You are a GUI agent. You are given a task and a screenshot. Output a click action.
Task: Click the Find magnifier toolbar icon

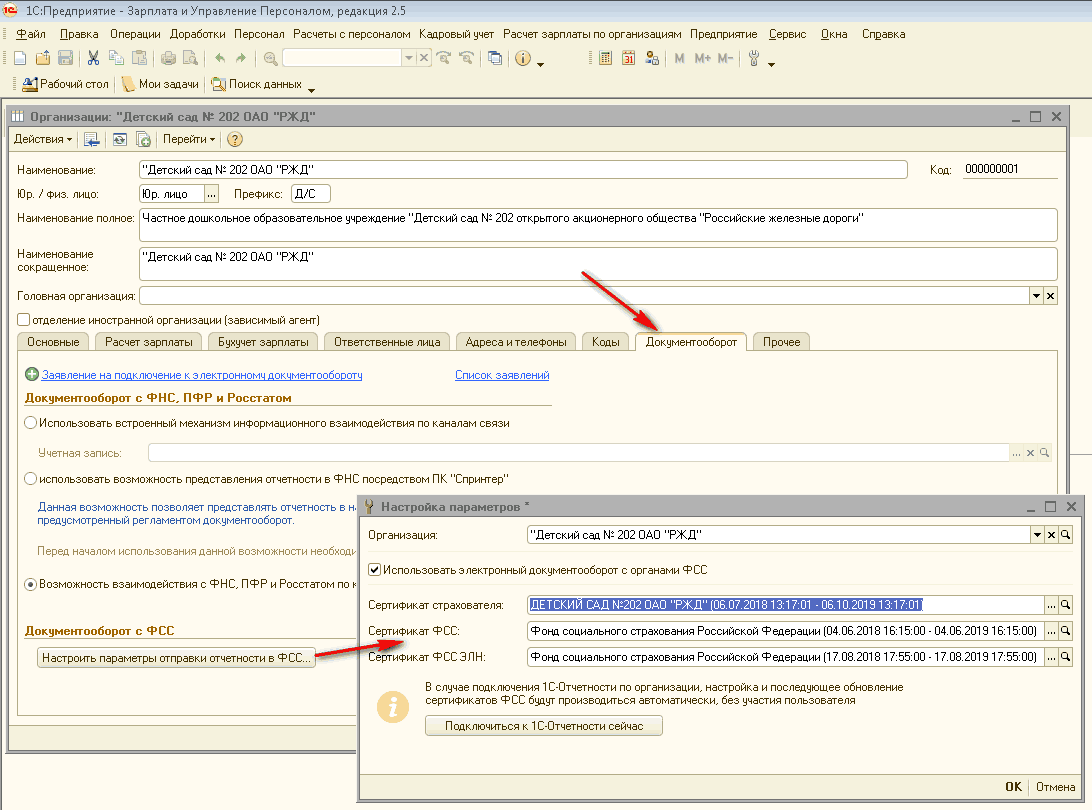(271, 59)
